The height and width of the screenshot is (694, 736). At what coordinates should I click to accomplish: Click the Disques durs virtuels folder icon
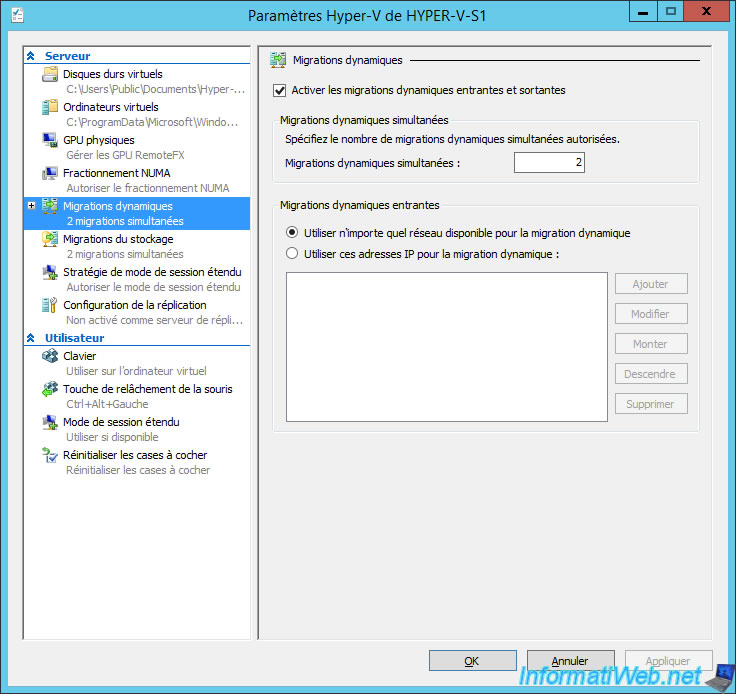(x=50, y=74)
